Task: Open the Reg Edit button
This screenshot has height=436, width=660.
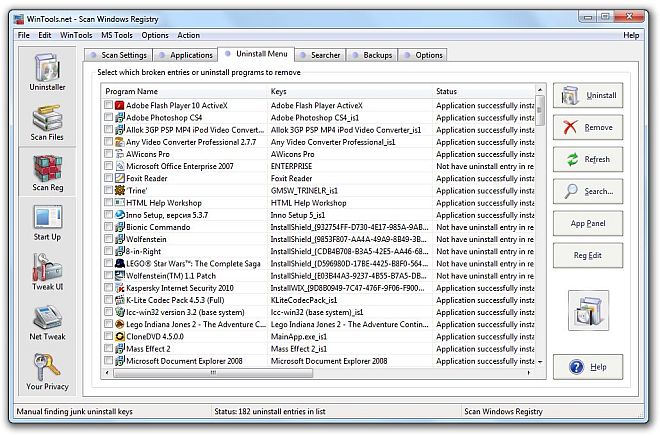Action: 588,255
